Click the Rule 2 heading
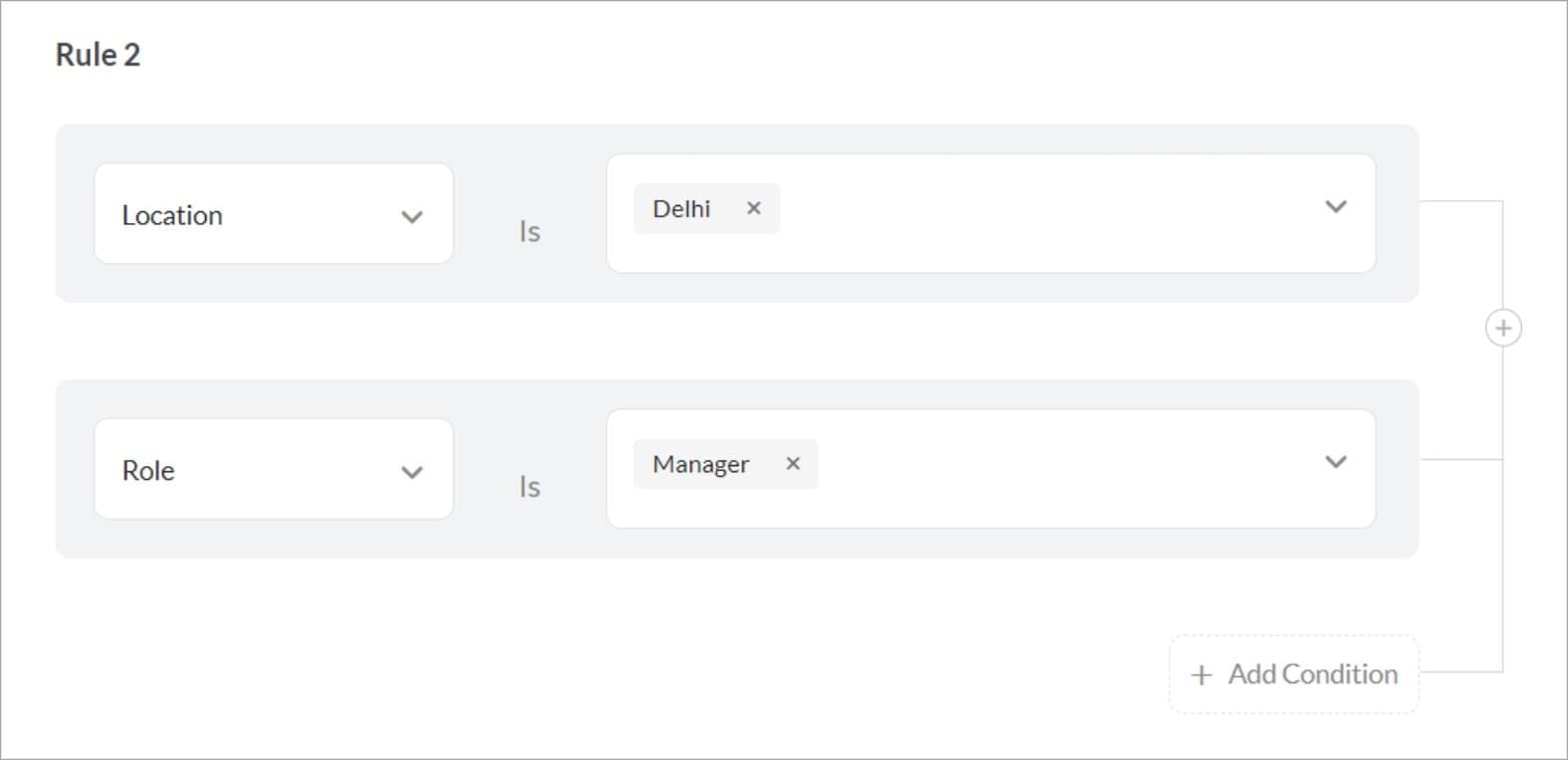 (98, 55)
